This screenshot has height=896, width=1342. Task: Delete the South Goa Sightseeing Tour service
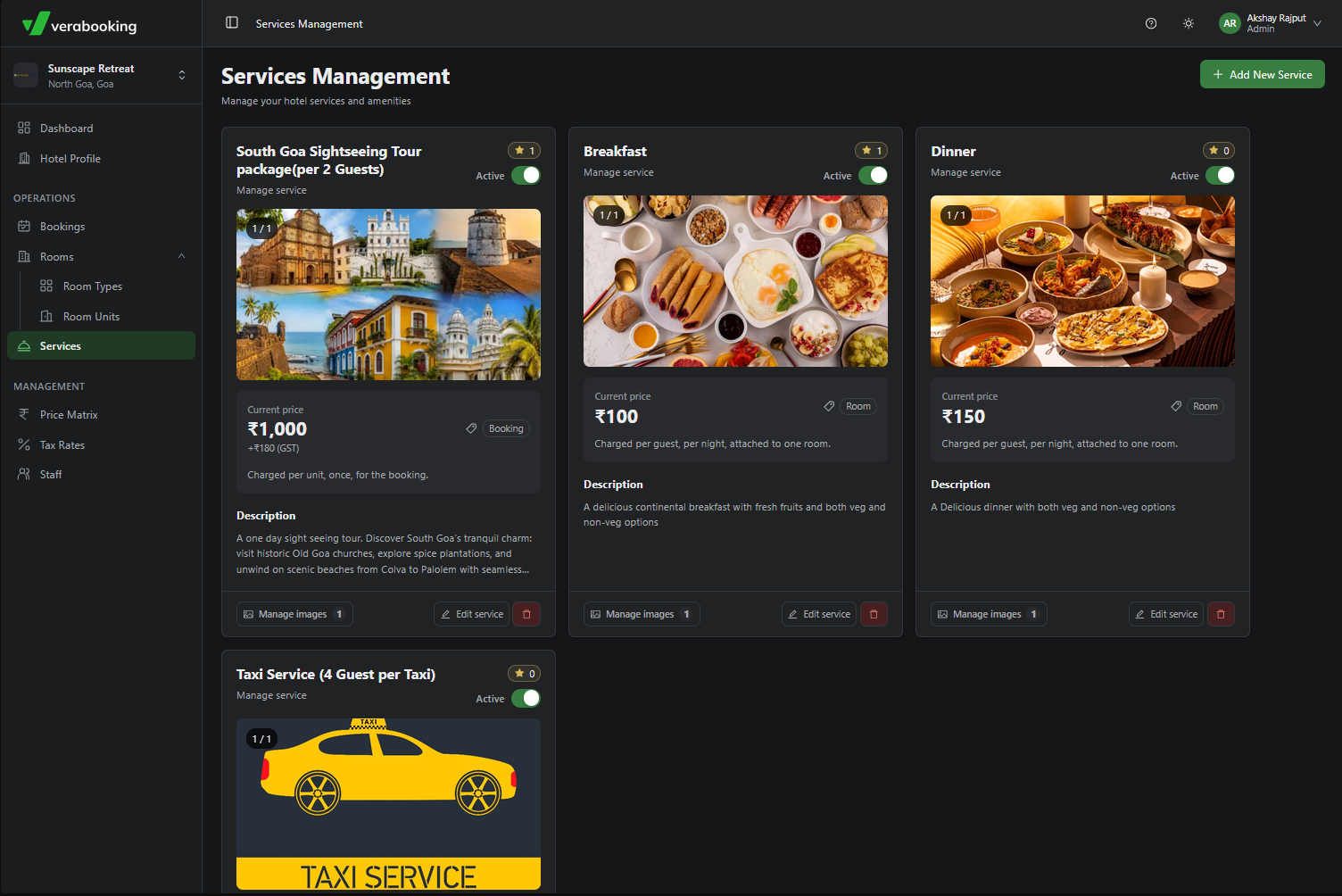click(x=526, y=614)
